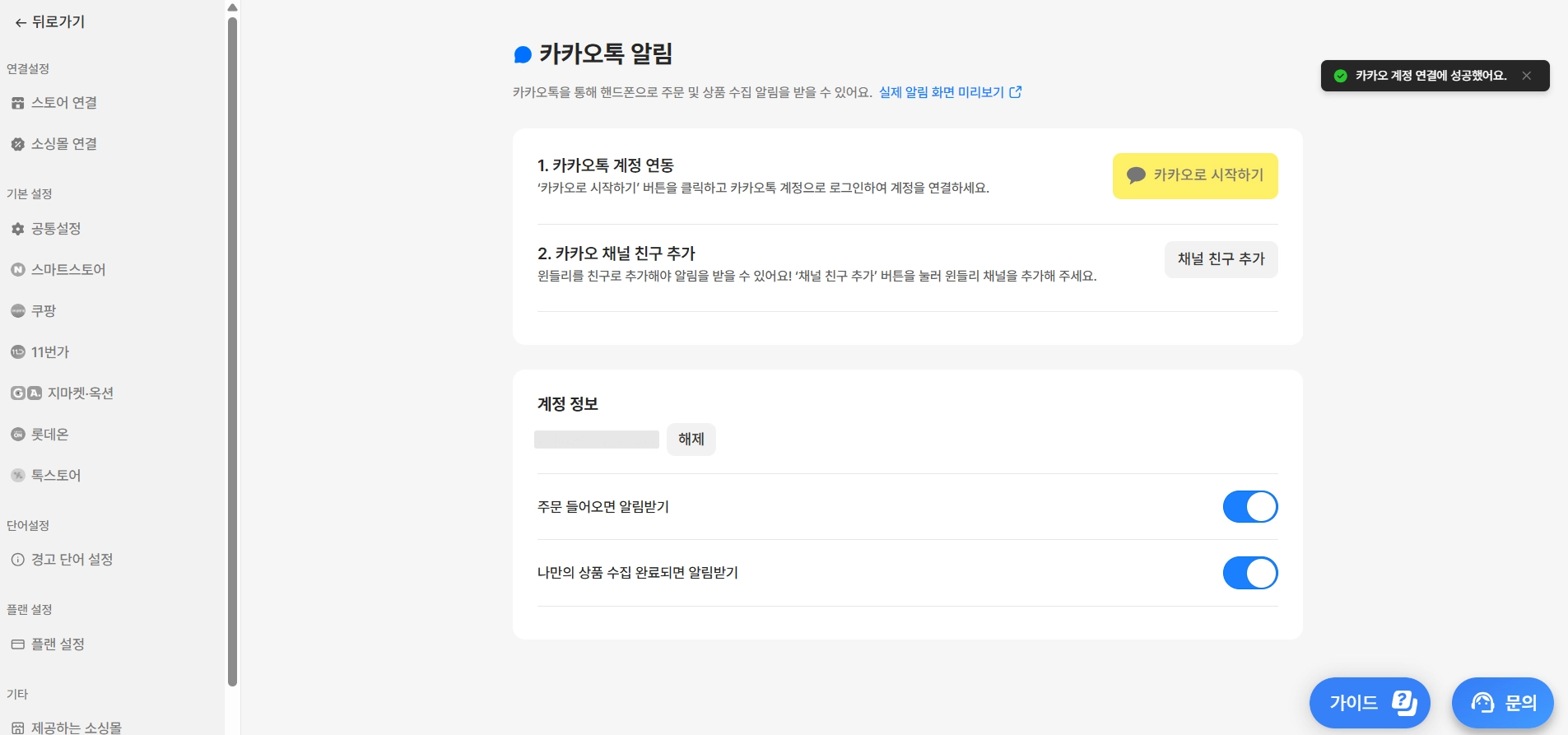
Task: Click the sidebar vertical scrollbar thumb
Action: click(x=232, y=351)
